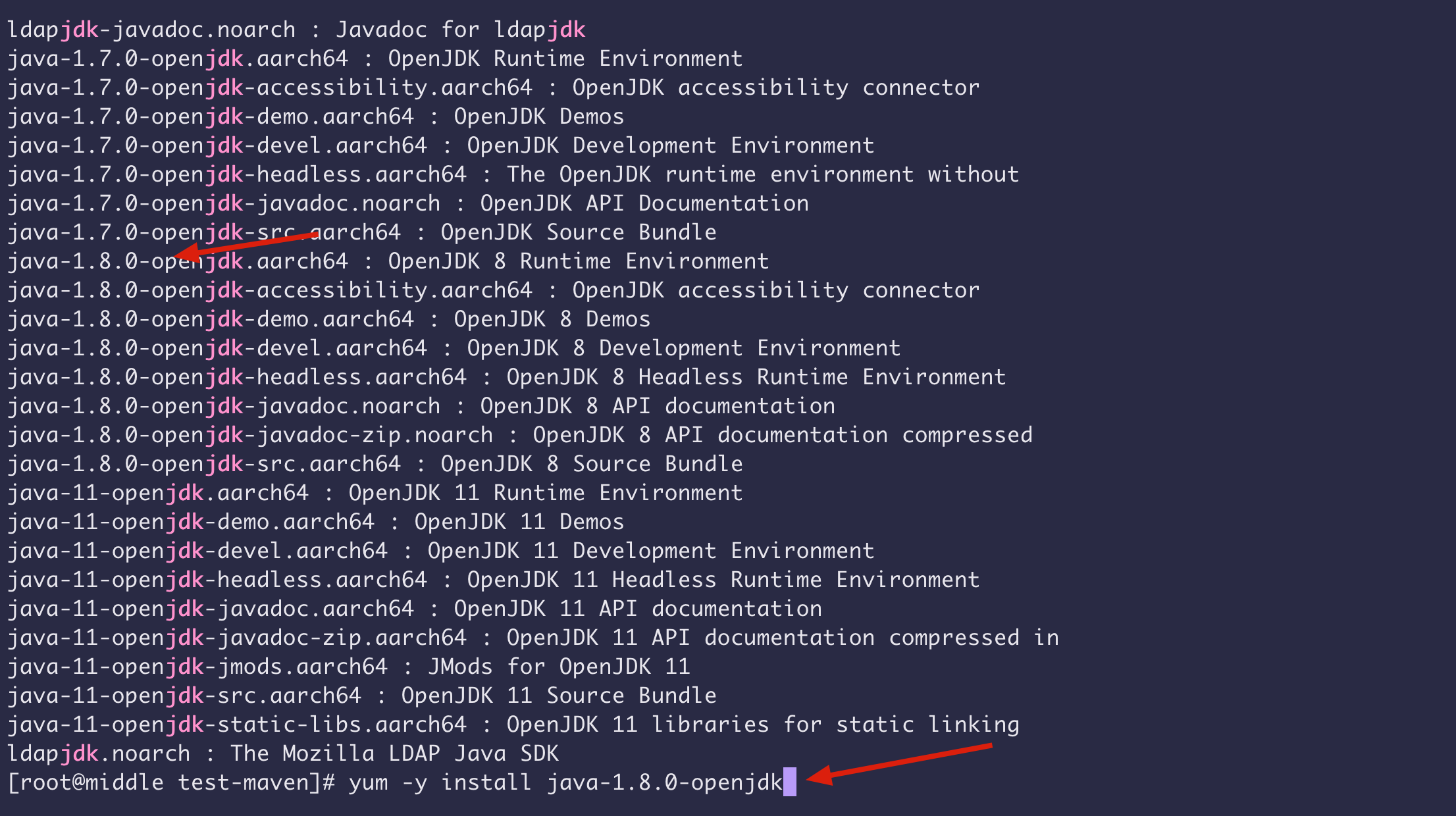Click the java-1.8.0-openjdk-javadoc-zip.noarch line
This screenshot has width=1456, height=816.
tap(519, 435)
